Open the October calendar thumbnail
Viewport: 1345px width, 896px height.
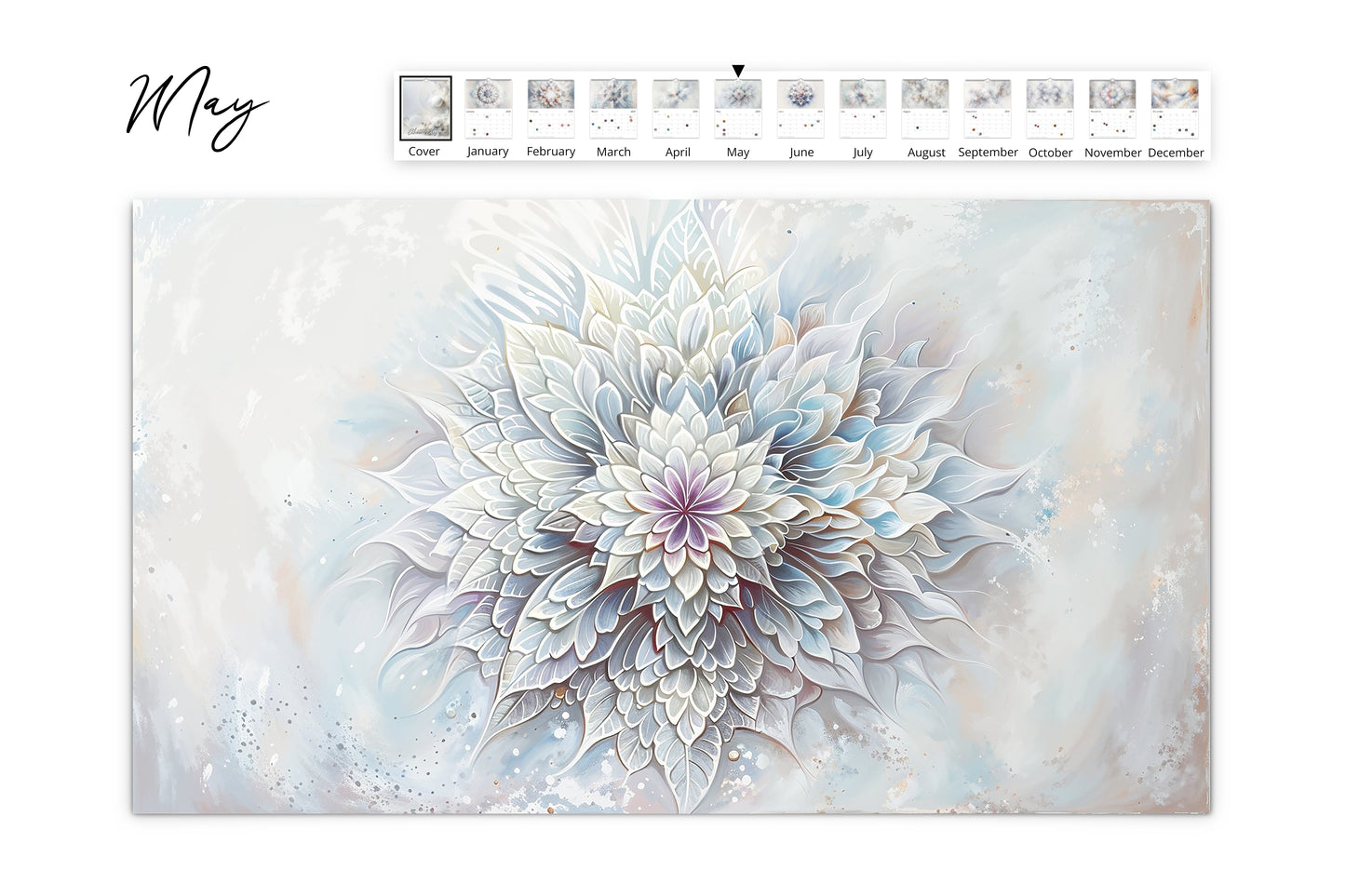pyautogui.click(x=1050, y=108)
